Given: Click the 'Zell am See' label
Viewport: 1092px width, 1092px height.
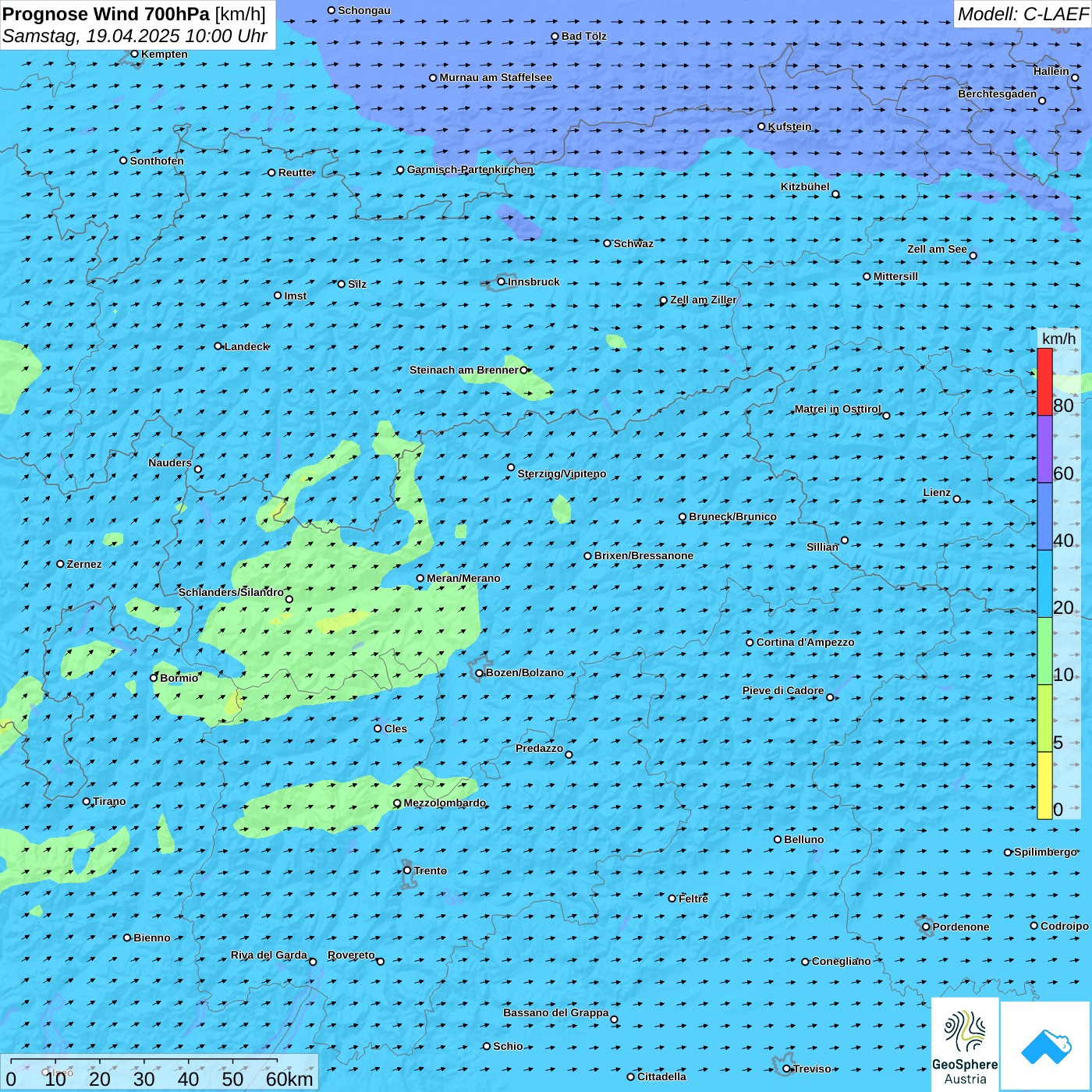Looking at the screenshot, I should click(937, 249).
